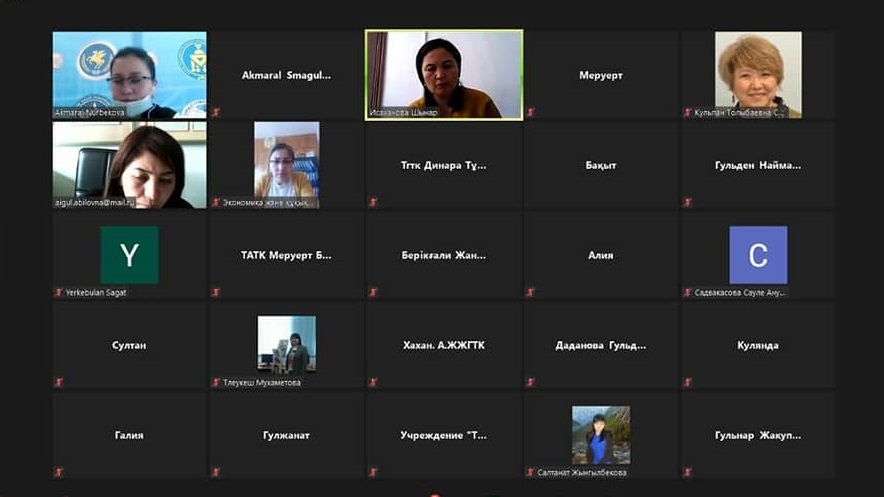Select the aigul.abilovna@mail.ru video feed
Screen dimensions: 884x497
129,165
